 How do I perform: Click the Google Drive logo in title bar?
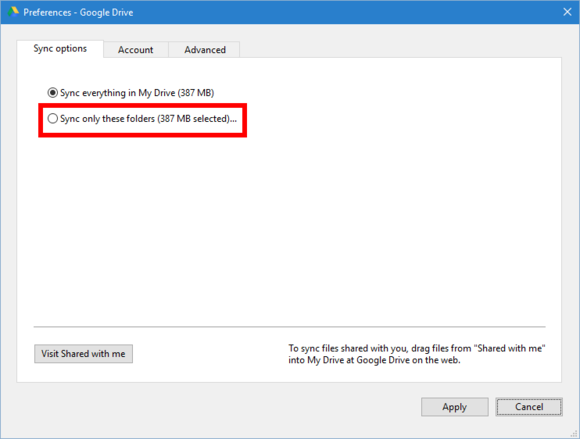[x=13, y=12]
